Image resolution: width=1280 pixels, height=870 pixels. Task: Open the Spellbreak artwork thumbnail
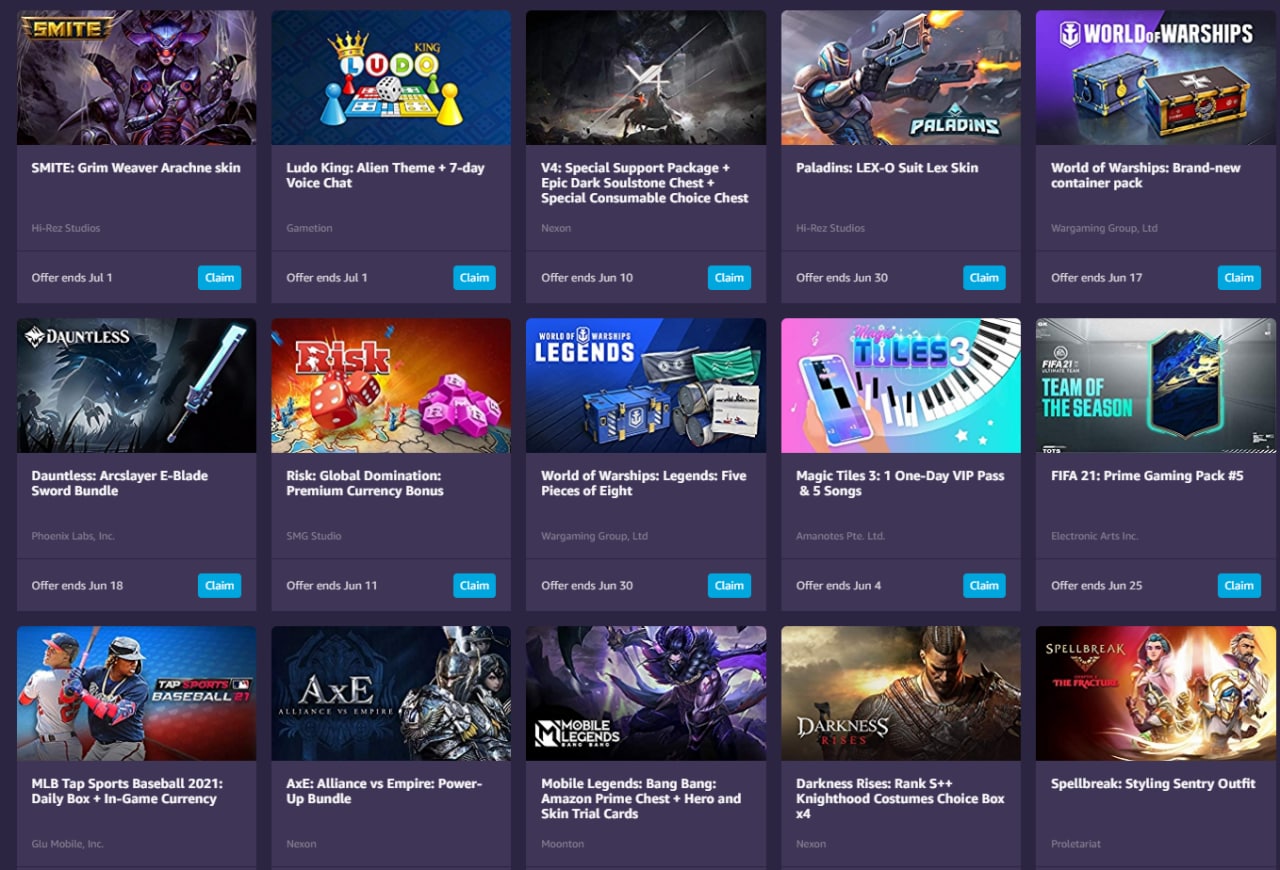1156,694
